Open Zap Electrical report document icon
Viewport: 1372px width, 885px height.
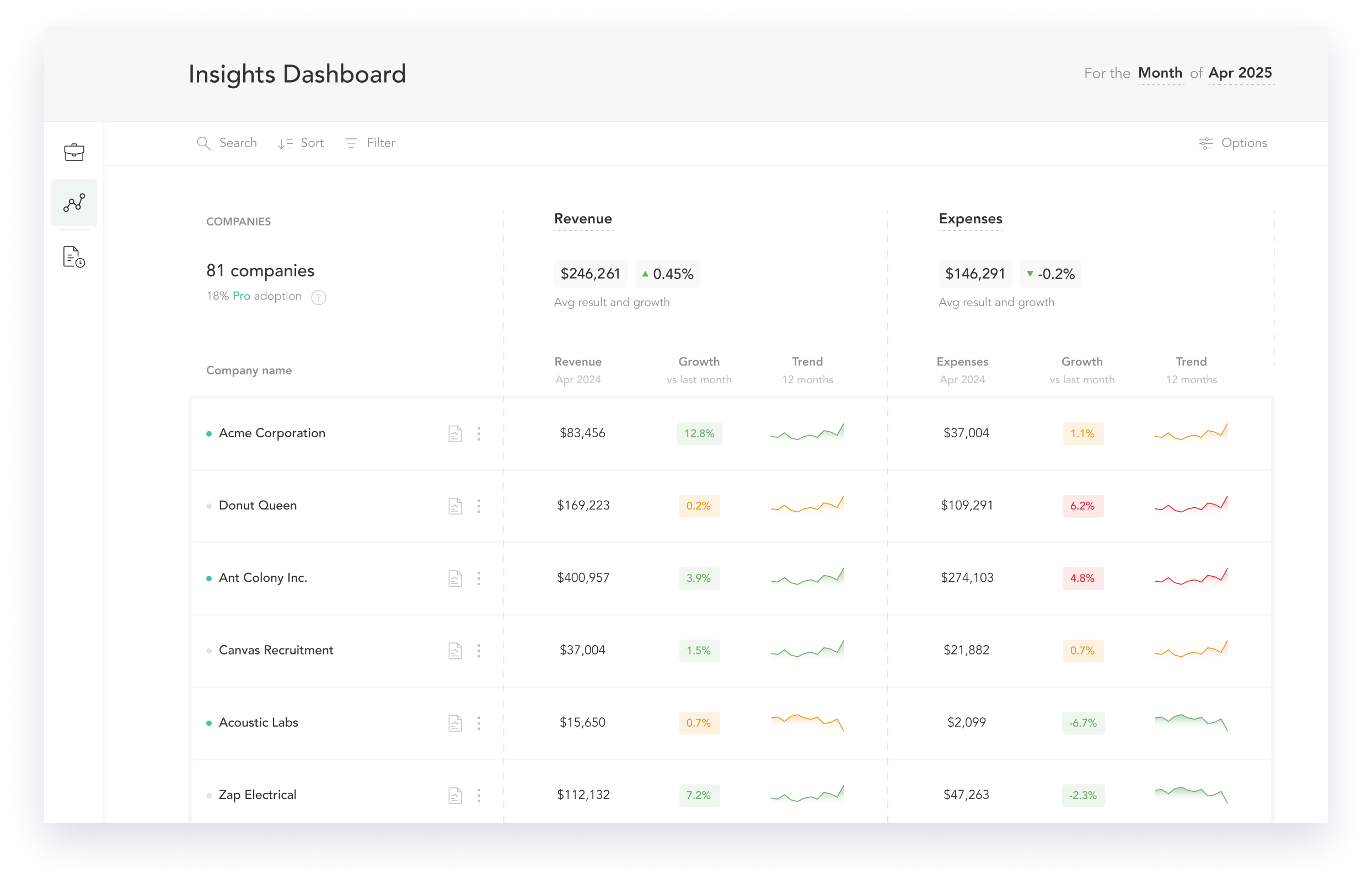point(455,795)
